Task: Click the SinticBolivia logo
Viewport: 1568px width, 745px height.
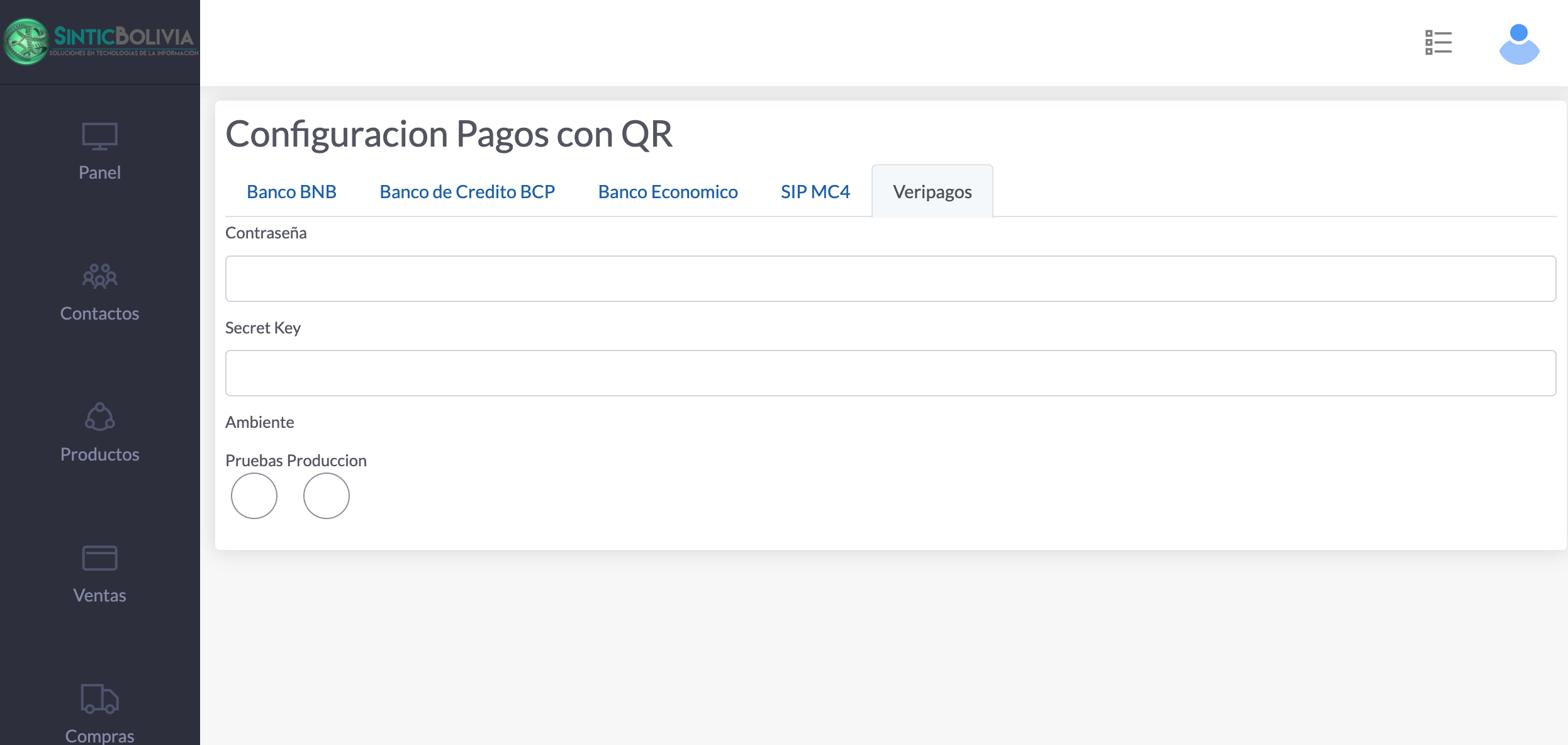Action: [x=101, y=42]
